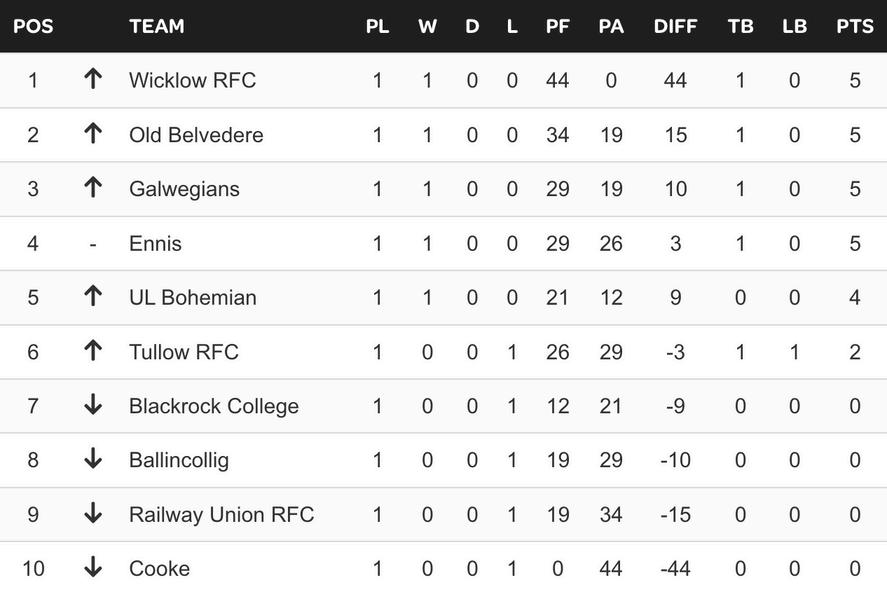Click the down arrow beside Cooke
Image resolution: width=887 pixels, height=594 pixels.
pos(93,568)
